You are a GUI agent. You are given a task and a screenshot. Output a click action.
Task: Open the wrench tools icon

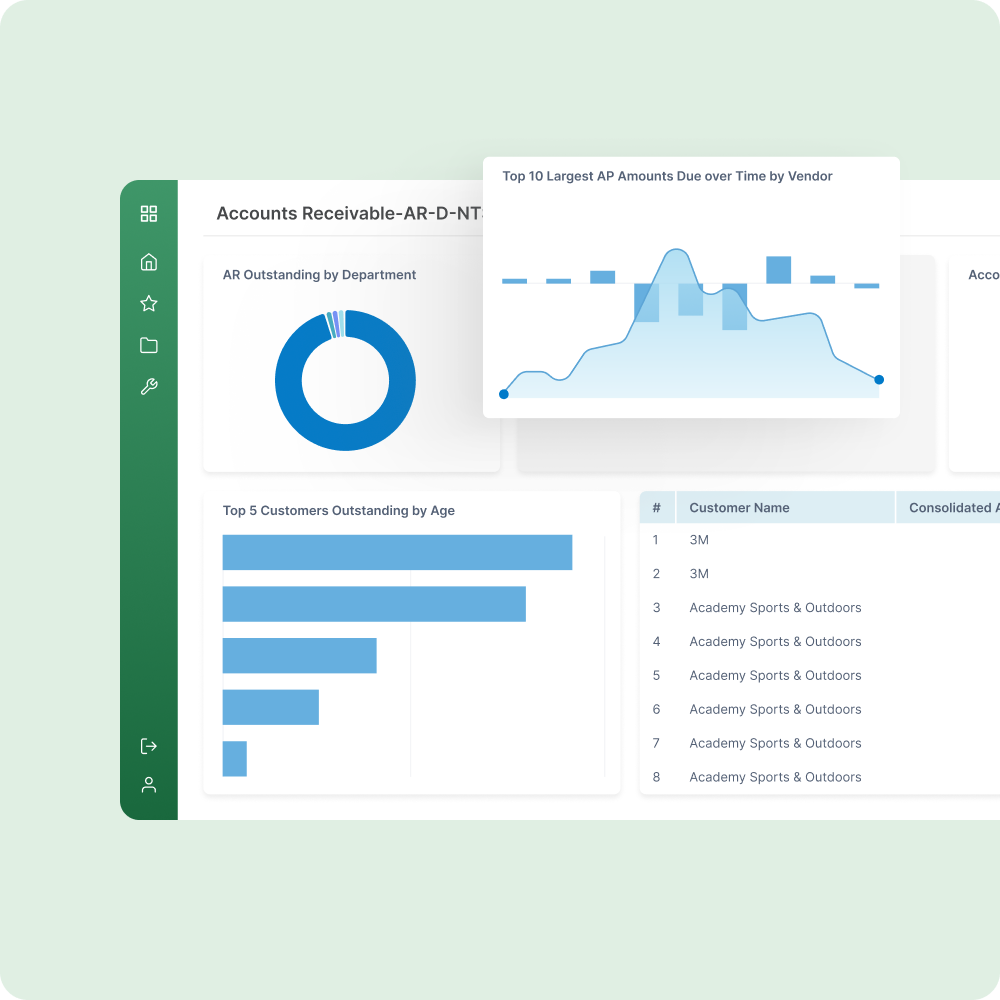point(149,387)
